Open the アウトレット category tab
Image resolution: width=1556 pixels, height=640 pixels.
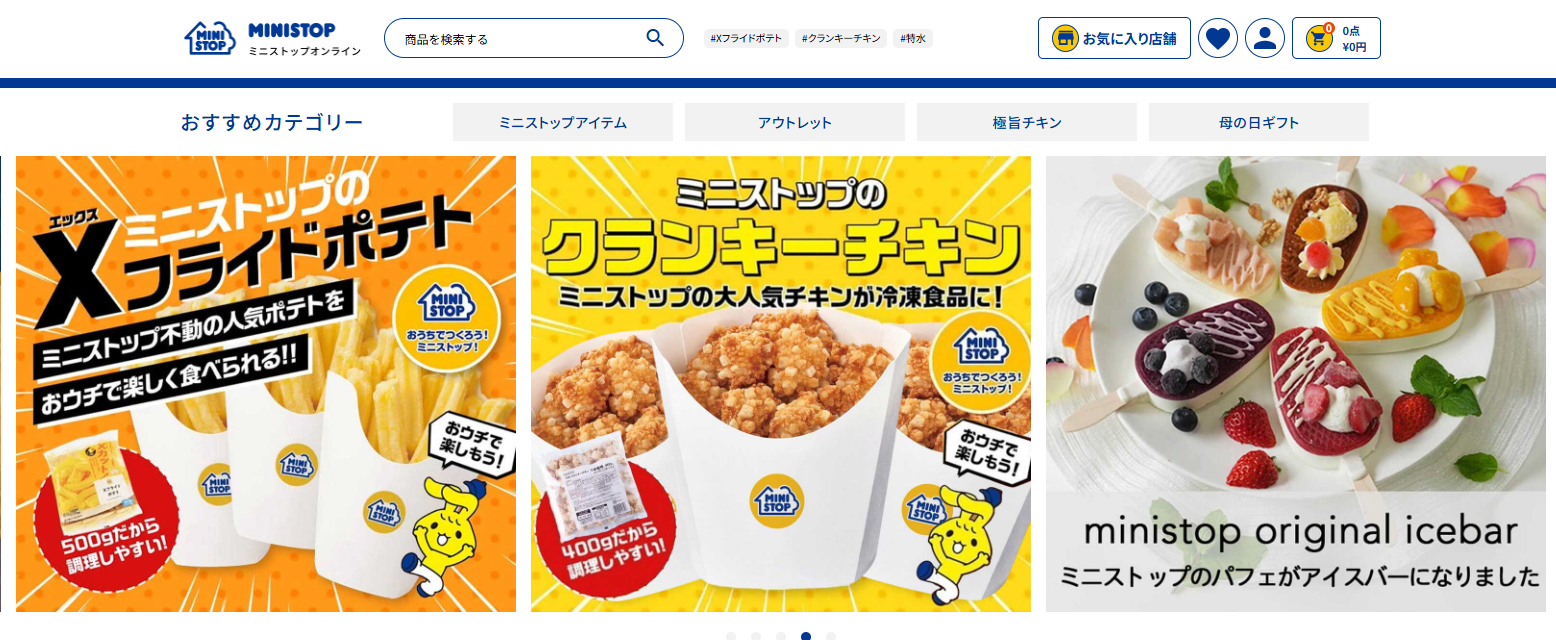[795, 122]
